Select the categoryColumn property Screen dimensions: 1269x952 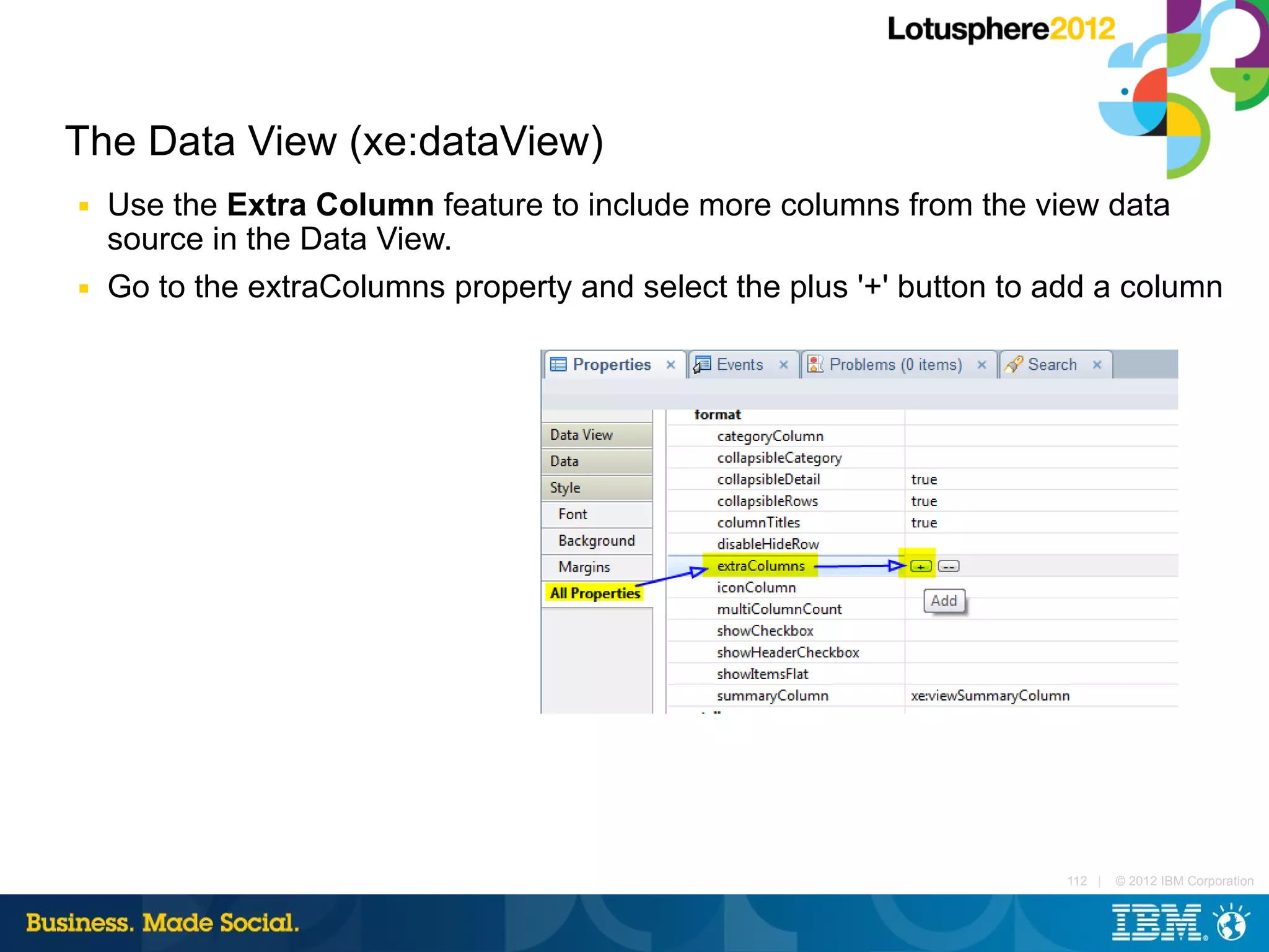click(x=770, y=436)
